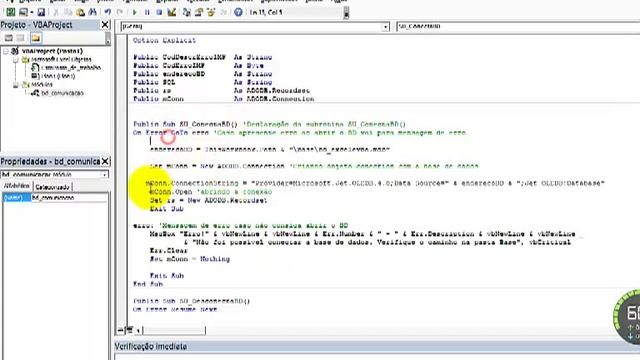Open VBA Help question mark icon
640x360 pixels.
238,12
